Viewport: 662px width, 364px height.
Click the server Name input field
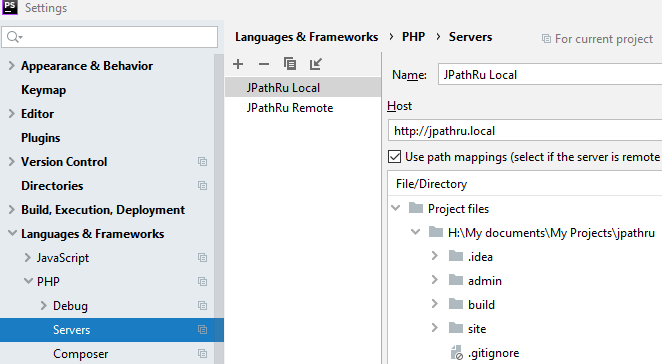[550, 74]
